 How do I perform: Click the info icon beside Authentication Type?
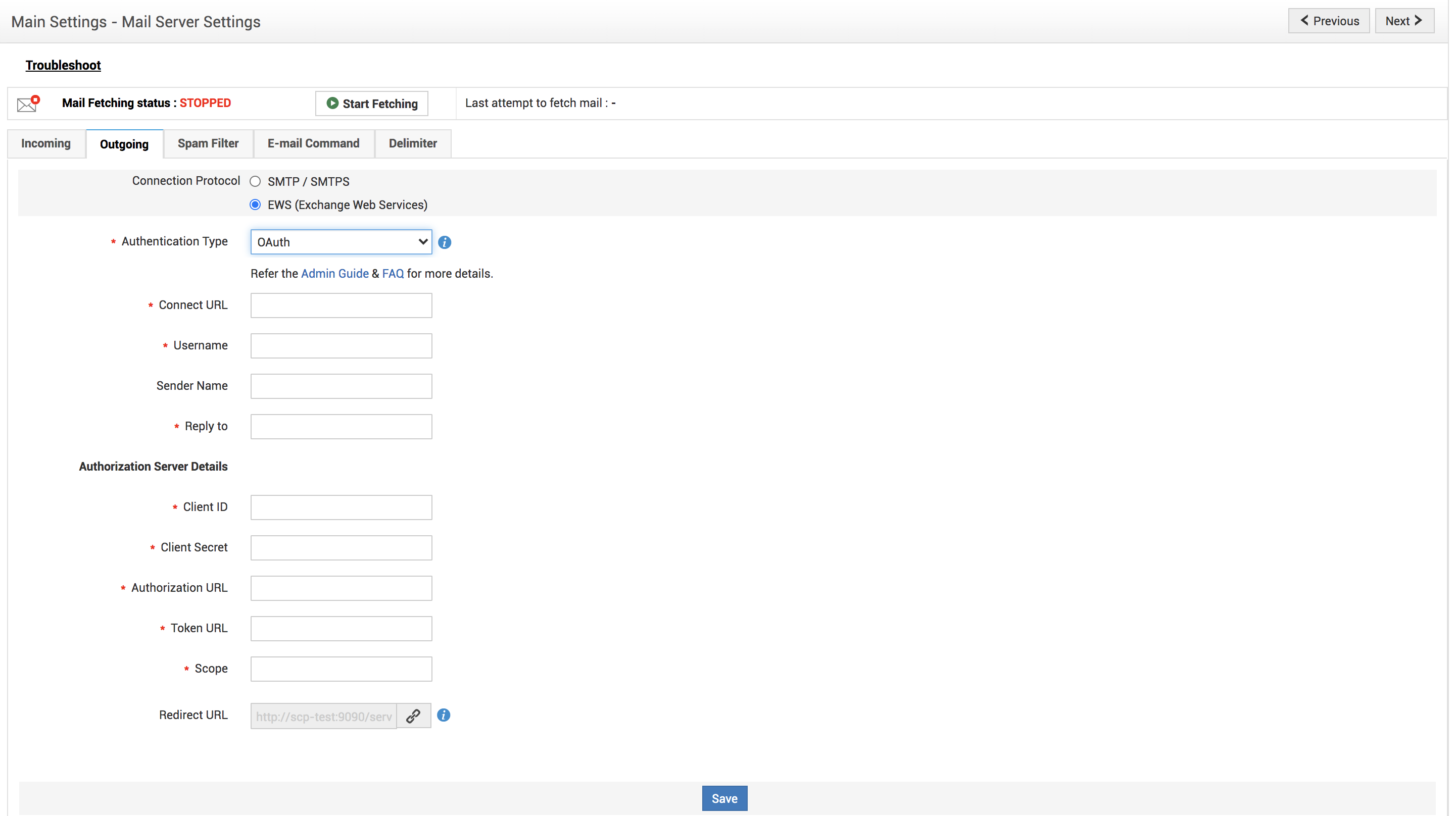pyautogui.click(x=444, y=242)
